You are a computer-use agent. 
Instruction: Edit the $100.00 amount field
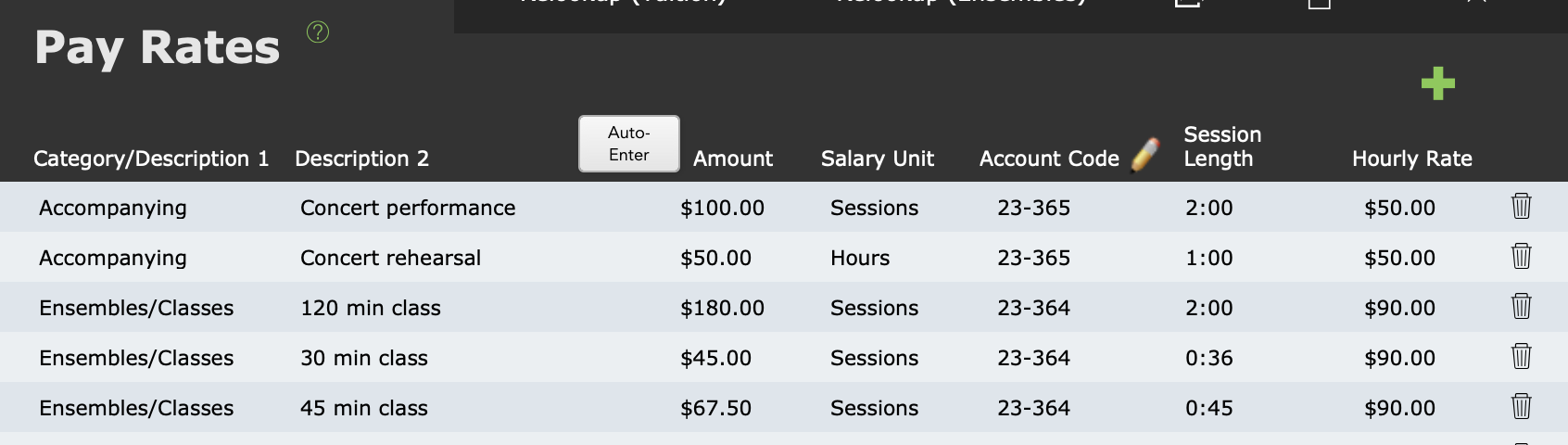tap(722, 208)
